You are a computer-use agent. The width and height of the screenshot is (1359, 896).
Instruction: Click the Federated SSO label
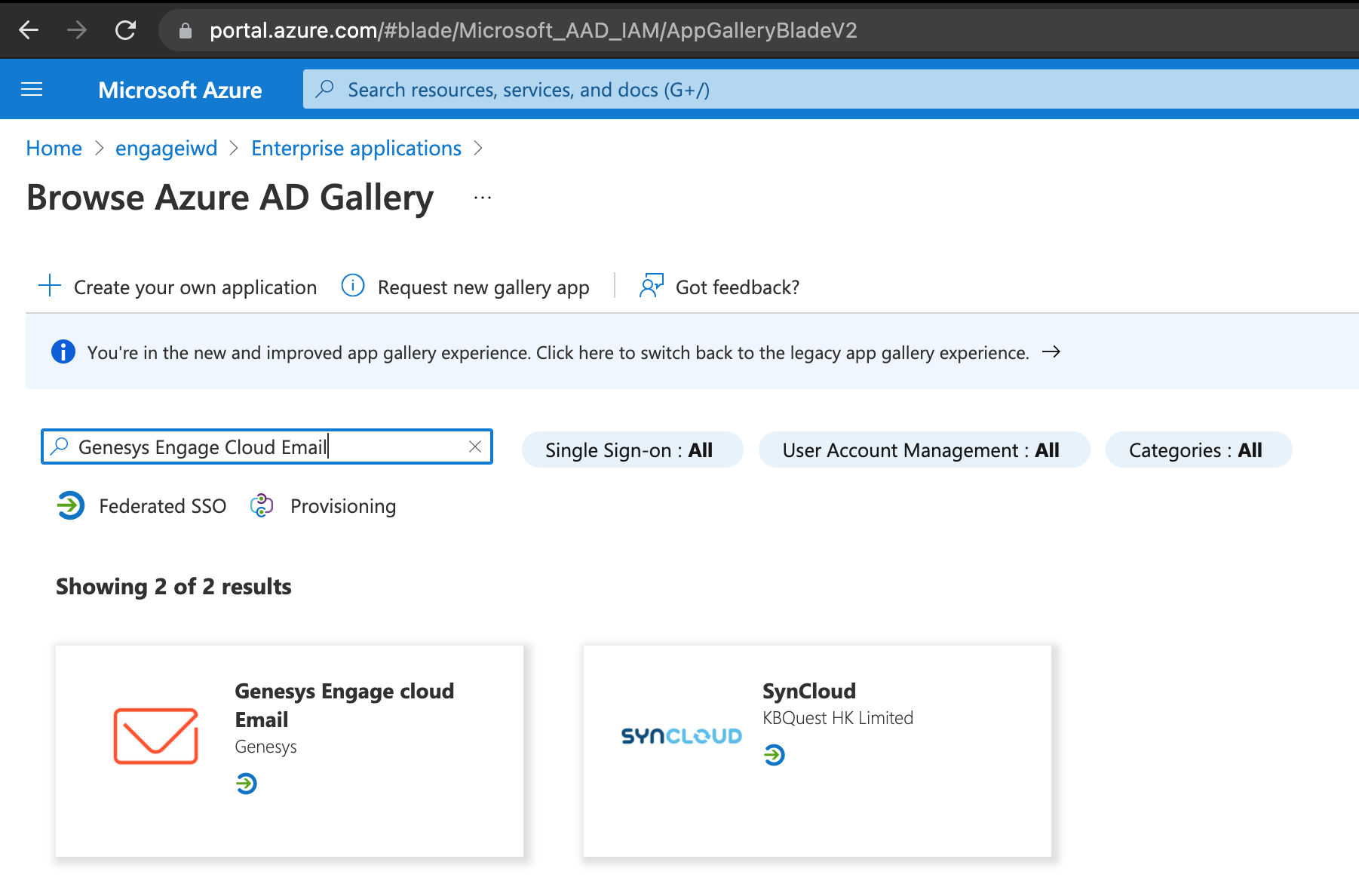pyautogui.click(x=163, y=506)
